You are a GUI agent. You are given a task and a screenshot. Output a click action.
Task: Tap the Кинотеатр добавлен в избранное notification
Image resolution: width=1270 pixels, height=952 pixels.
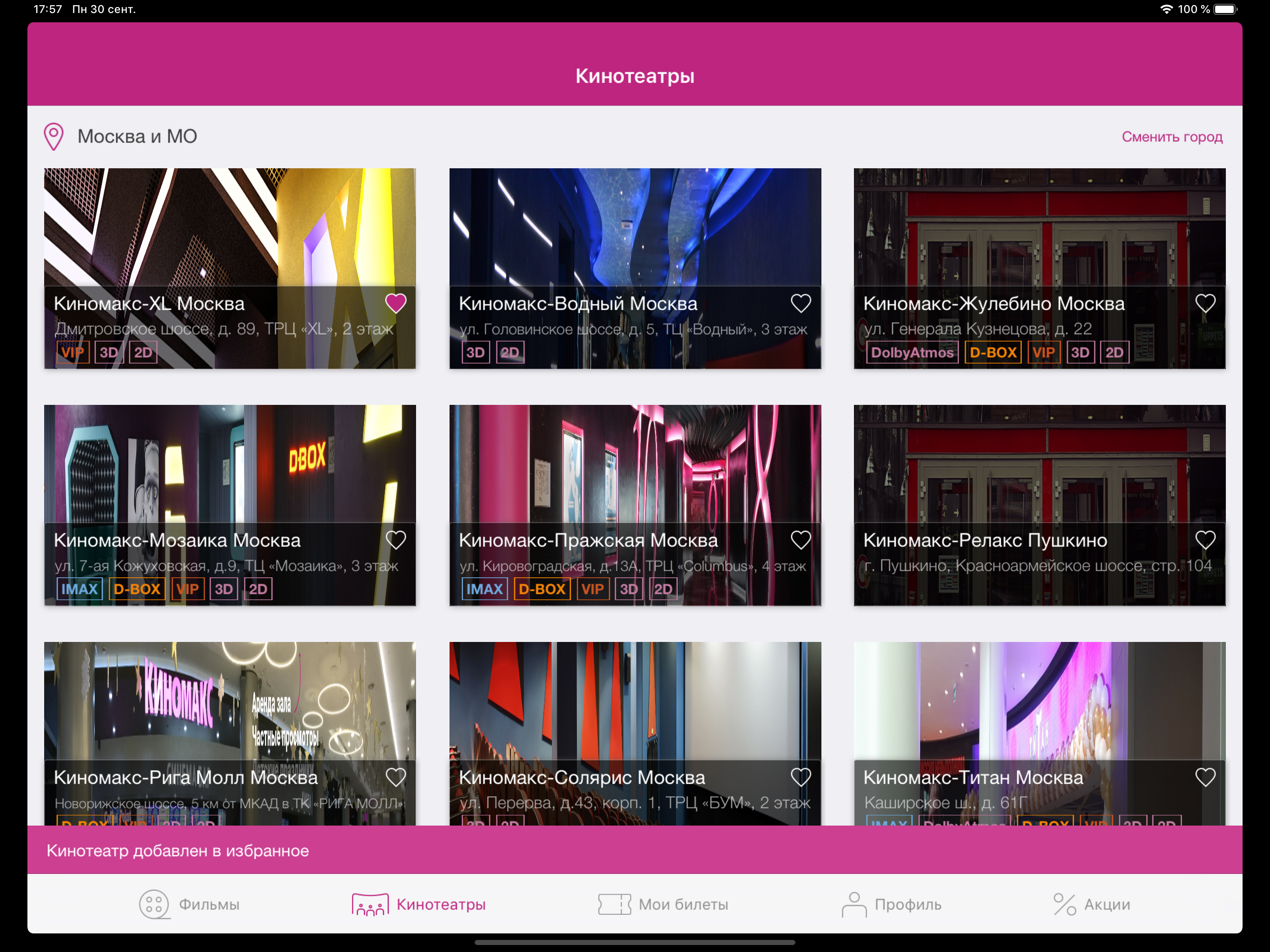pyautogui.click(x=635, y=850)
